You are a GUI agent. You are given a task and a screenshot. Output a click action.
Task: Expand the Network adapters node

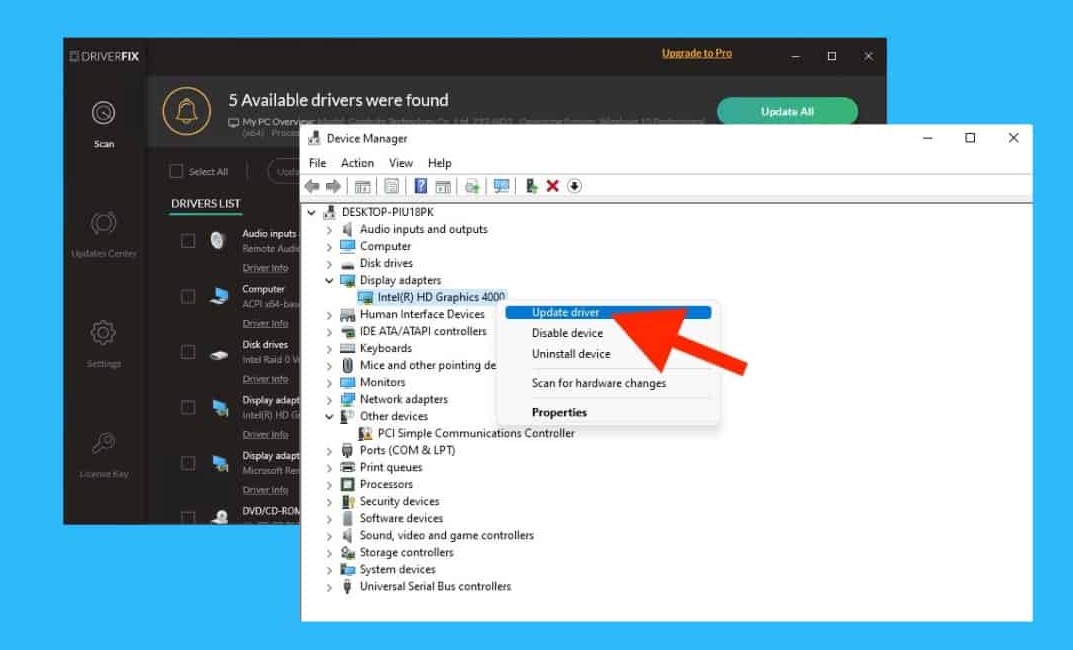(329, 400)
